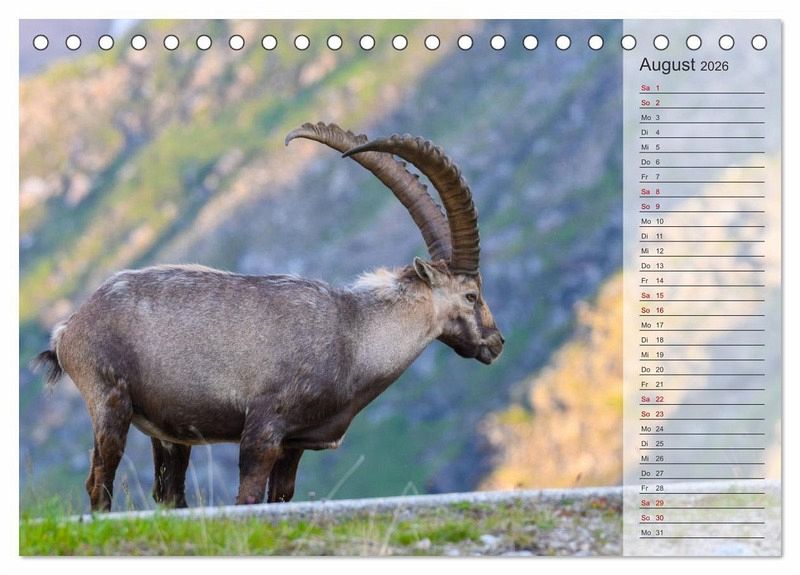Select the 'Mo 3' date row

[701, 118]
